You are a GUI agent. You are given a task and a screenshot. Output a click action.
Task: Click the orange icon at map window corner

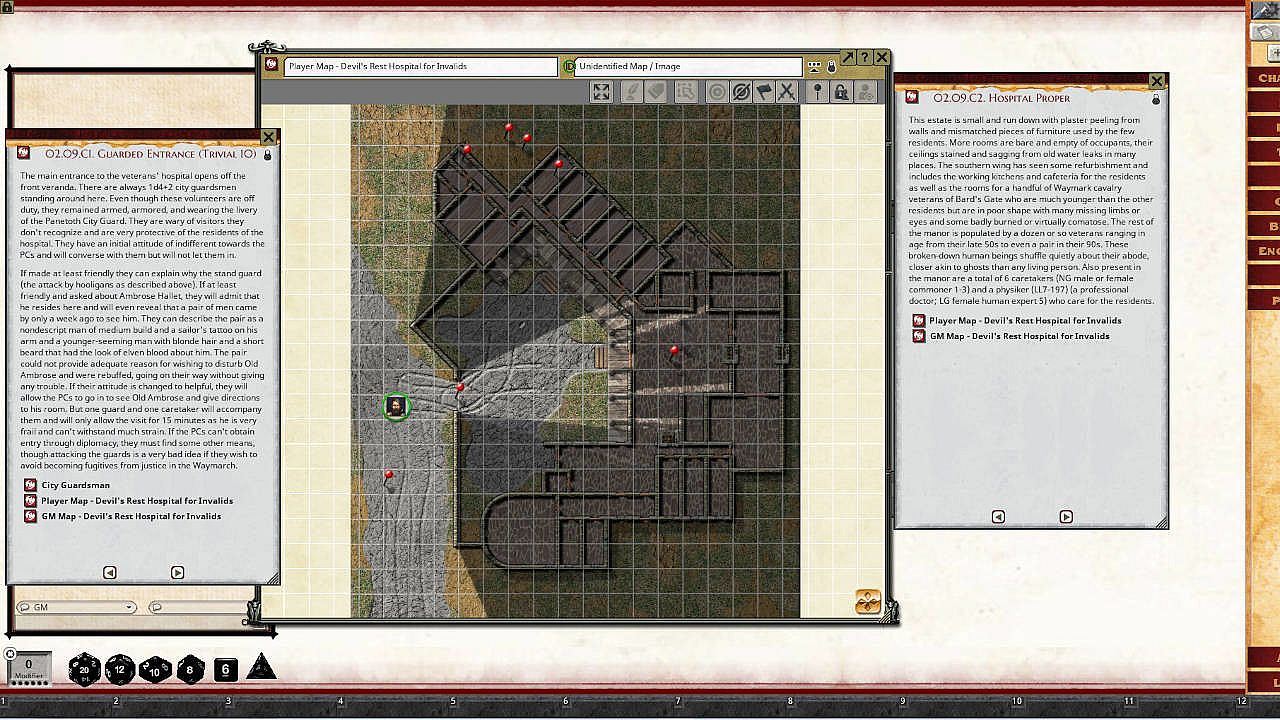click(x=868, y=601)
